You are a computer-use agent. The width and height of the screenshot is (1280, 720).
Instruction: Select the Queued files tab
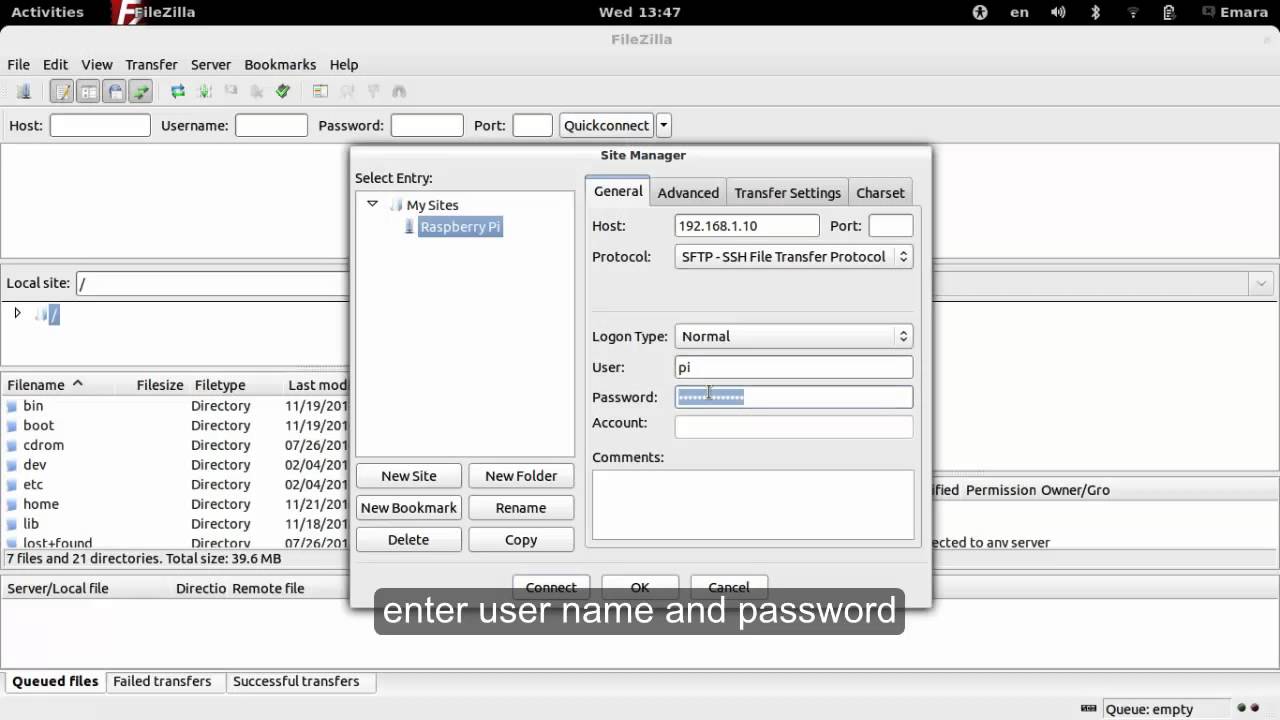pyautogui.click(x=55, y=681)
